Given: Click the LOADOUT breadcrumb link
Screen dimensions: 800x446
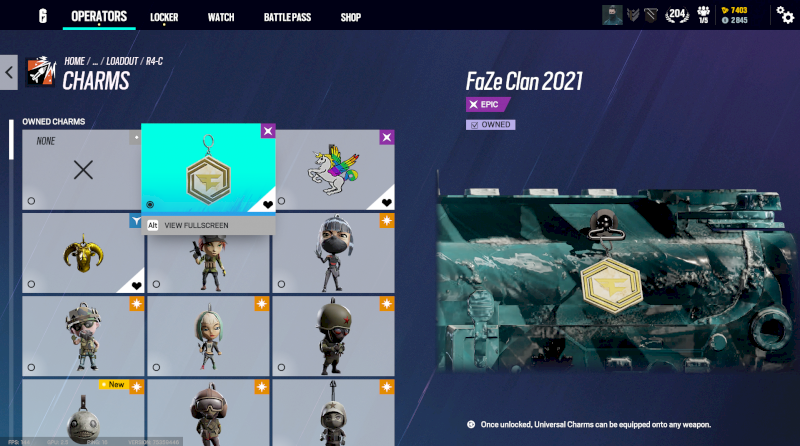Looking at the screenshot, I should pyautogui.click(x=122, y=61).
